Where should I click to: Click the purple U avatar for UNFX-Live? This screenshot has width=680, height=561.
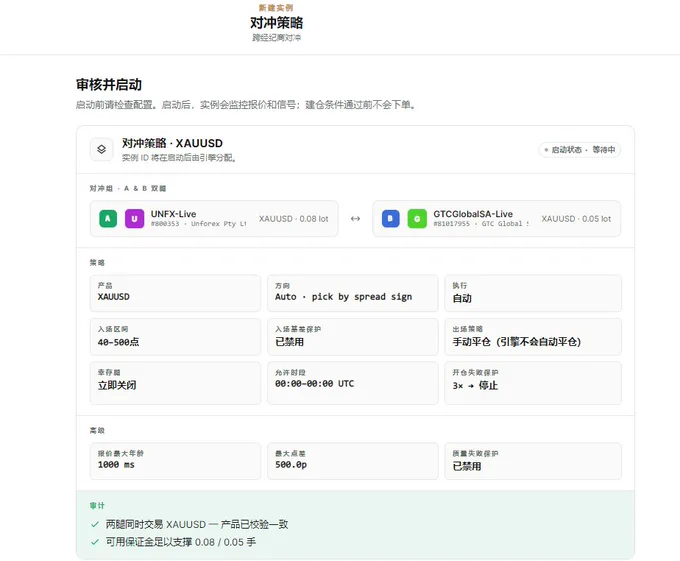coord(134,219)
